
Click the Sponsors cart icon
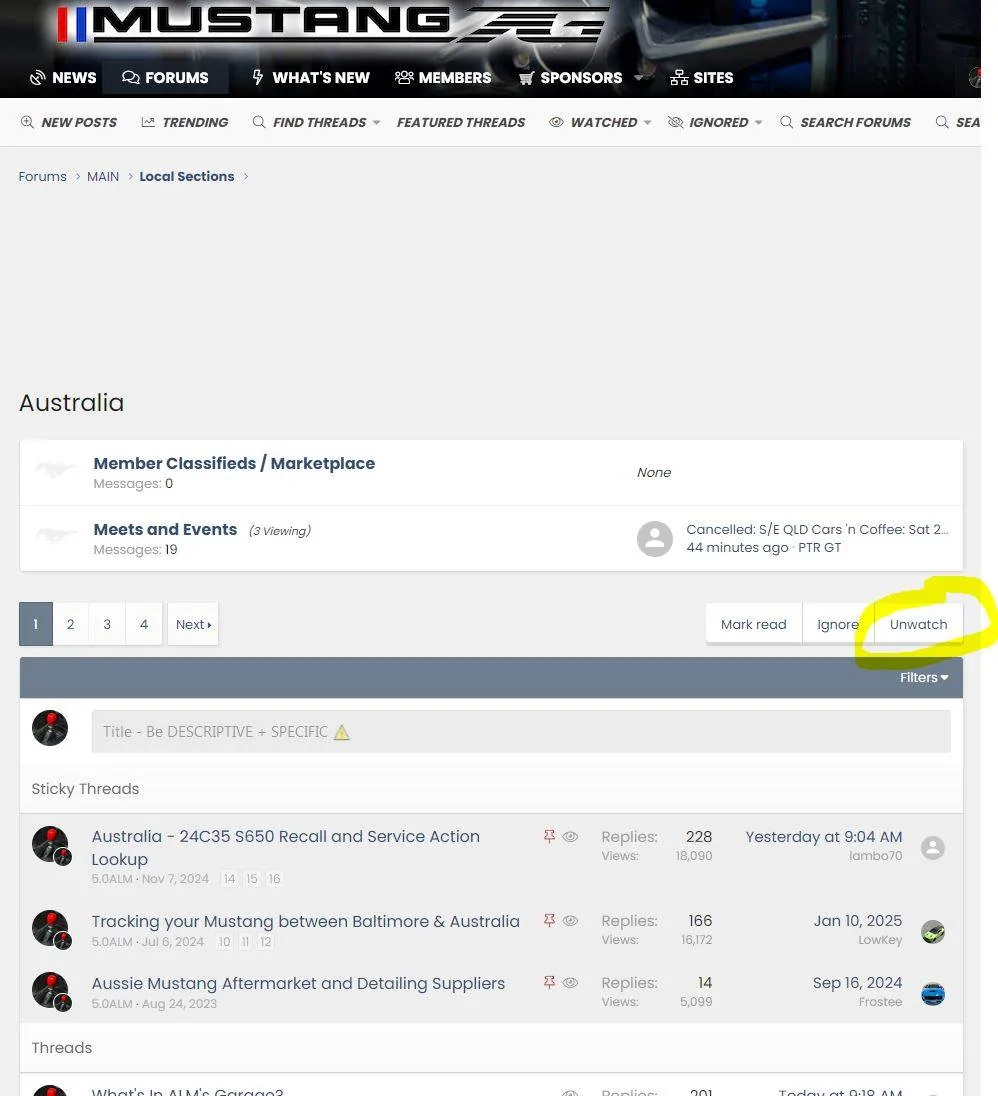[526, 78]
